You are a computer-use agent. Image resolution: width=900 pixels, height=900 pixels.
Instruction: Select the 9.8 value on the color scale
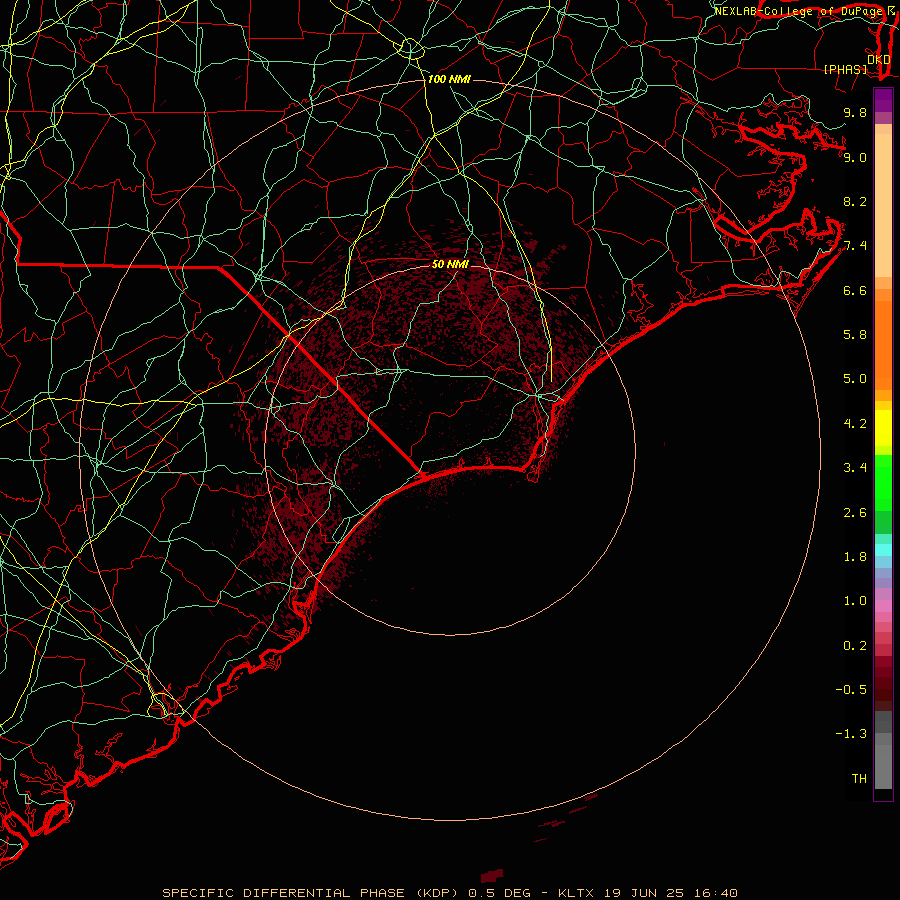(855, 112)
